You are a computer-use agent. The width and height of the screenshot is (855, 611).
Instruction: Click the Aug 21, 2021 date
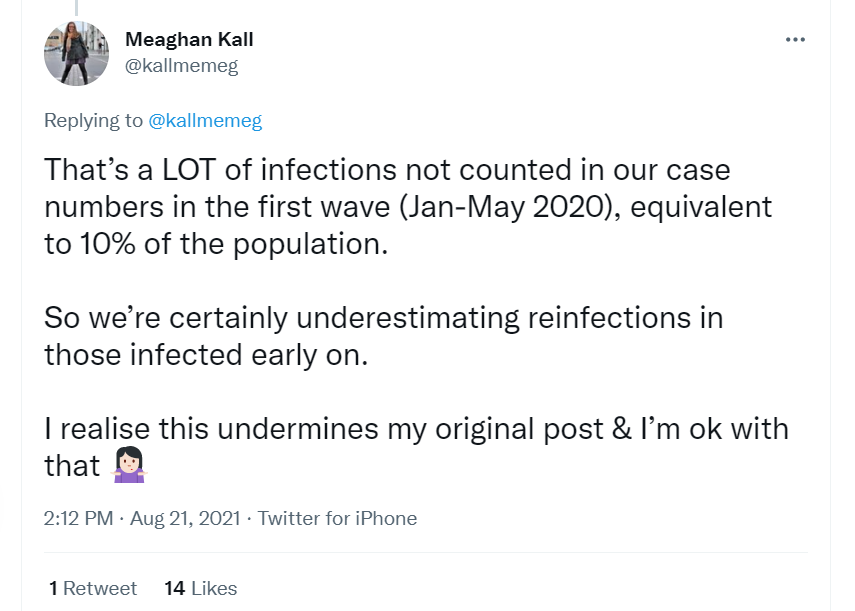(x=188, y=519)
